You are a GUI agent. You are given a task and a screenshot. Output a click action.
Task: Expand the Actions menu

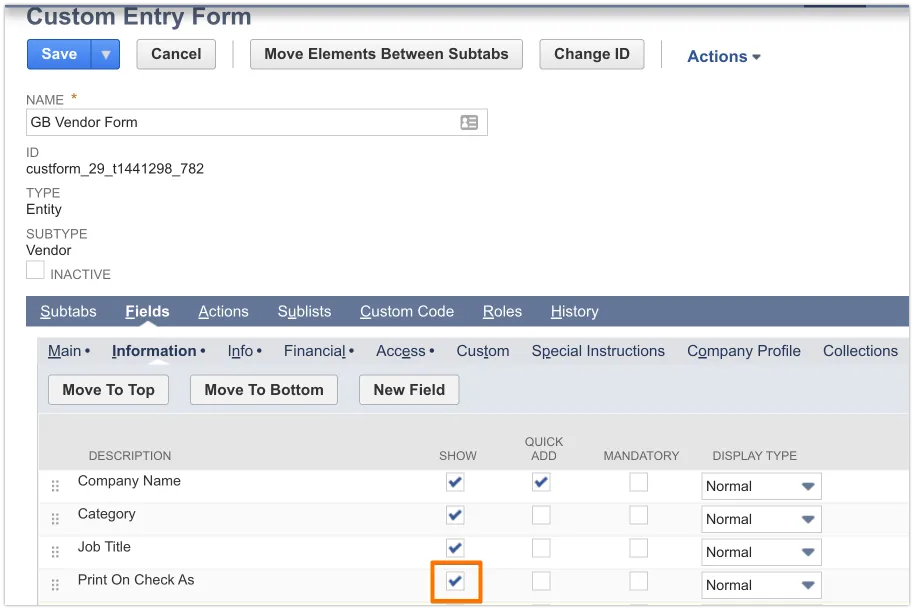723,57
